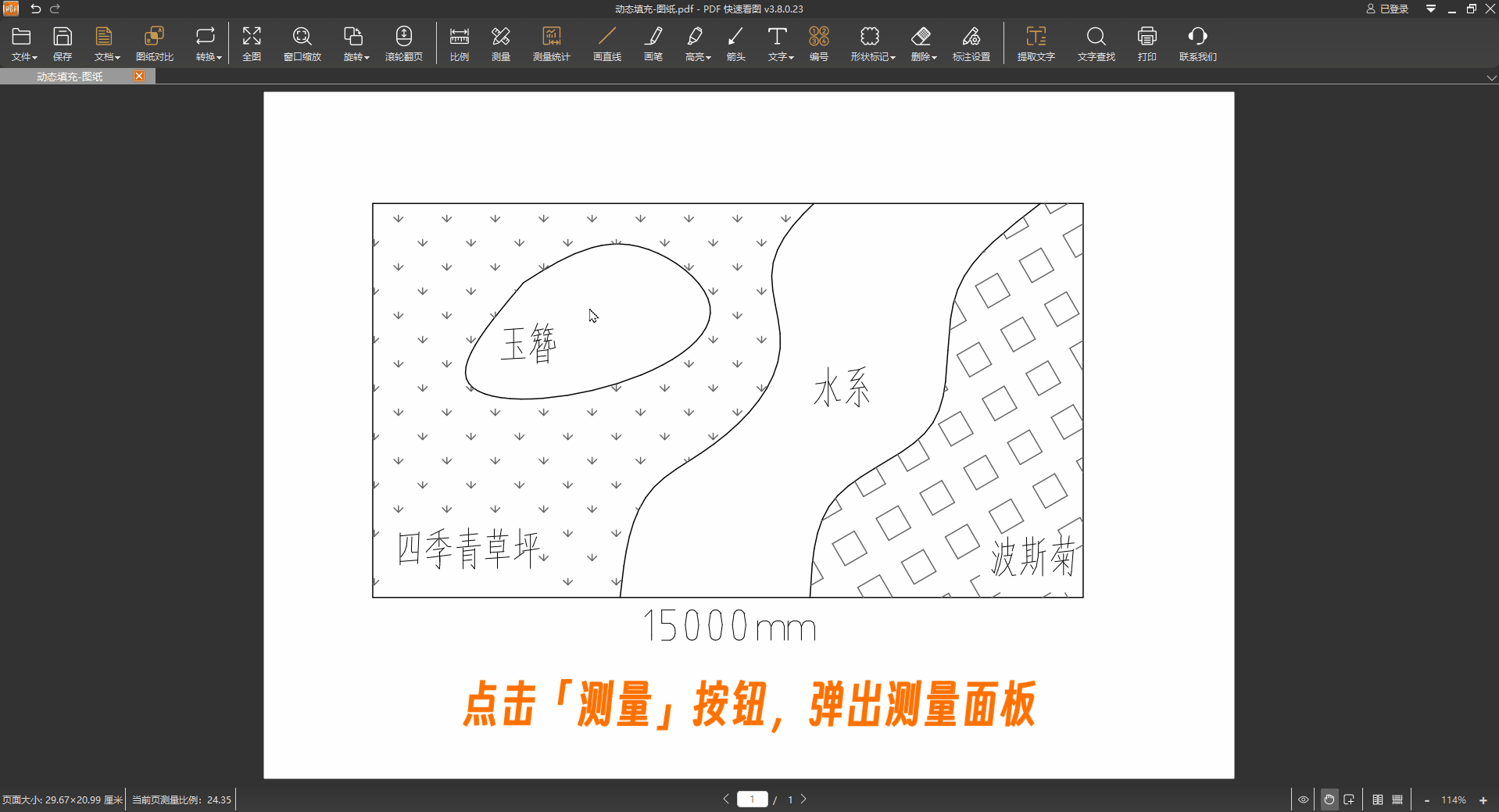Image resolution: width=1499 pixels, height=812 pixels.
Task: Click the 保存 (Save) icon
Action: click(63, 44)
